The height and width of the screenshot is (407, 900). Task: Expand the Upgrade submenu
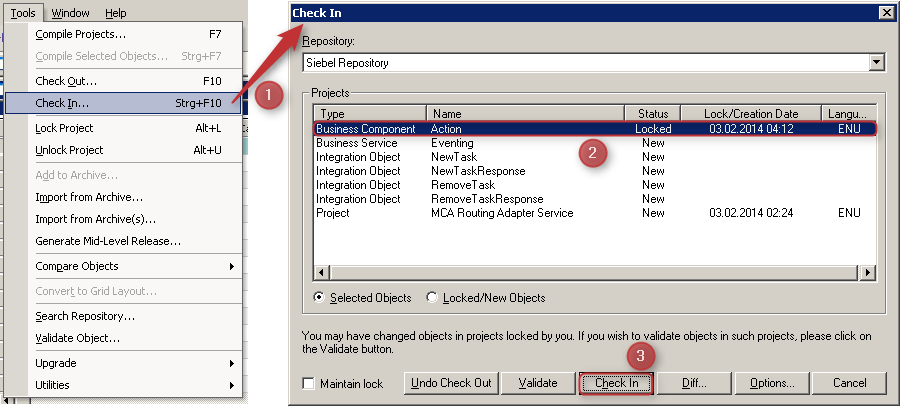tap(123, 363)
